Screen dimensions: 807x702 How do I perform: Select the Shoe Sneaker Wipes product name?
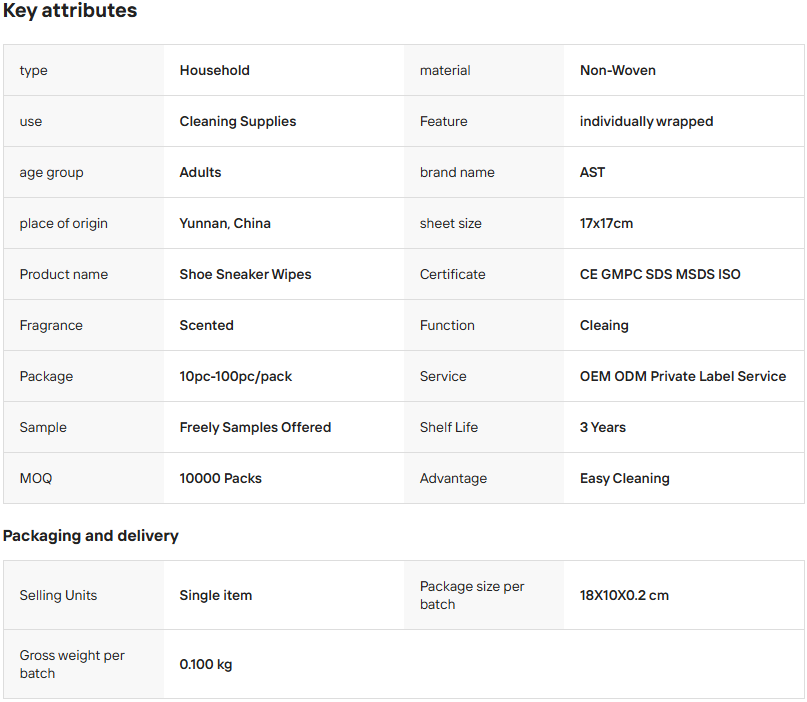245,274
